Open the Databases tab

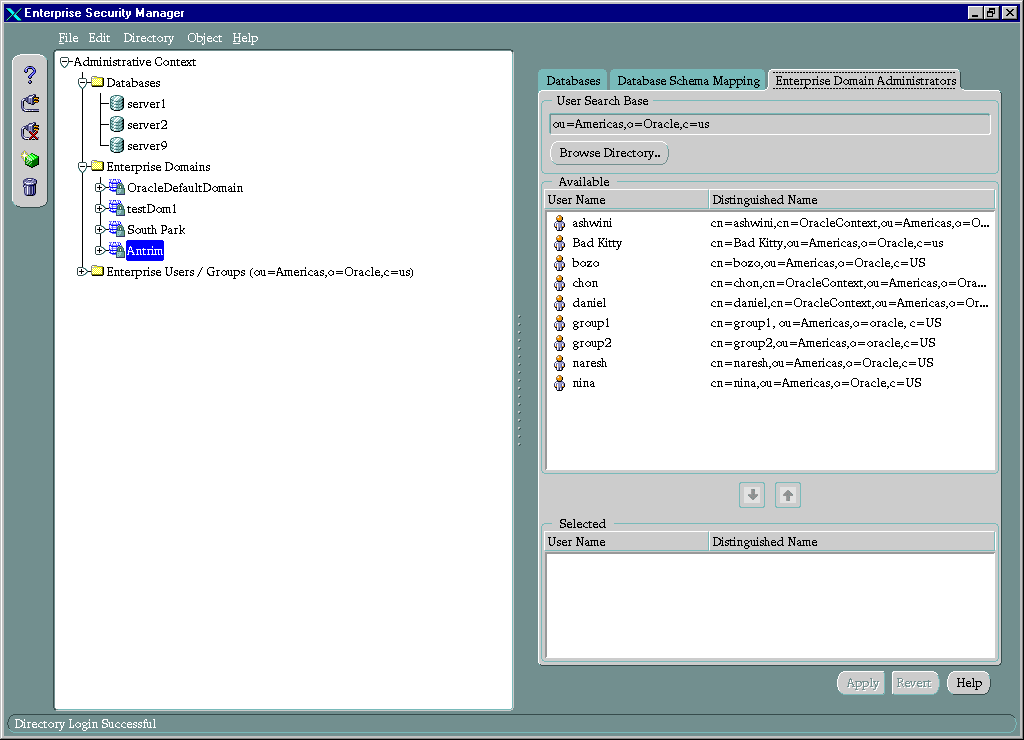(573, 81)
